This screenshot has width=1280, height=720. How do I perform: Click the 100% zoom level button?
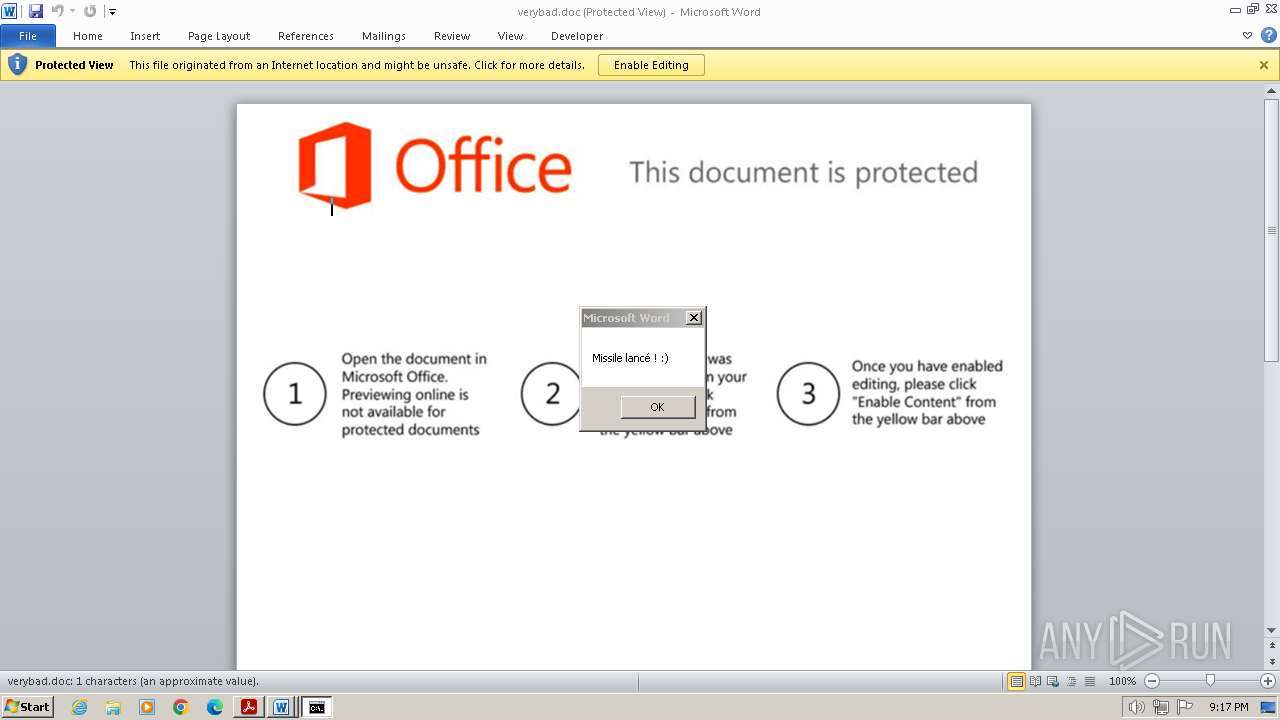pyautogui.click(x=1122, y=681)
